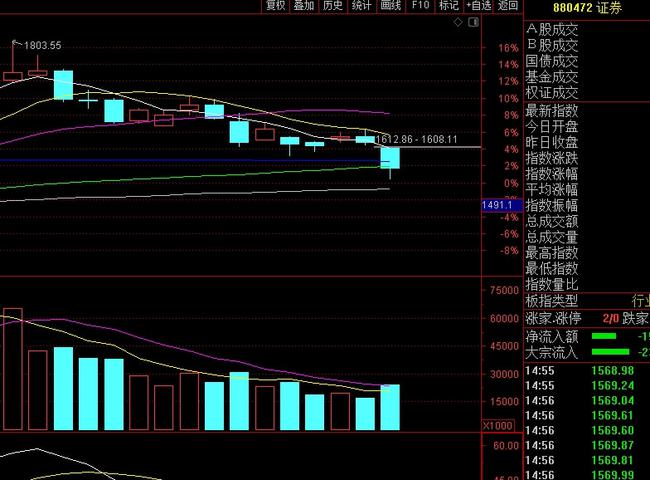
Task: Select the 统计 statistics button
Action: (362, 6)
